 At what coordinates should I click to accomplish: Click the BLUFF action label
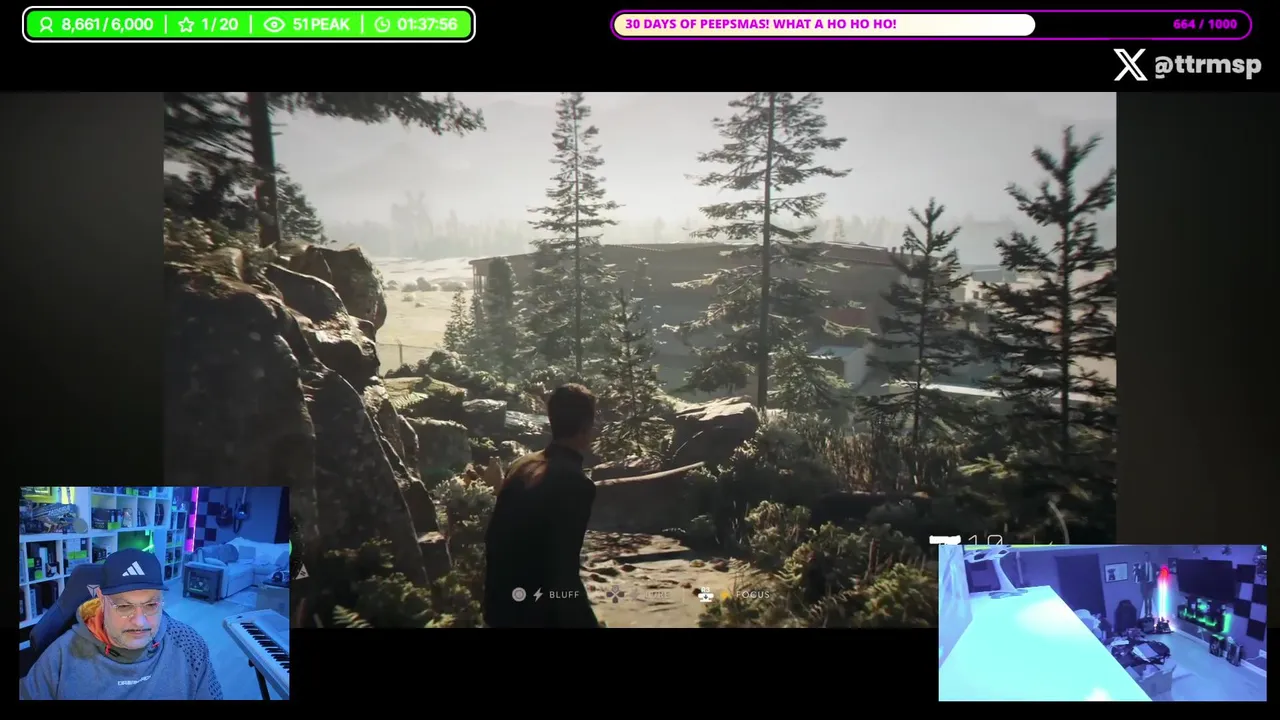click(564, 594)
